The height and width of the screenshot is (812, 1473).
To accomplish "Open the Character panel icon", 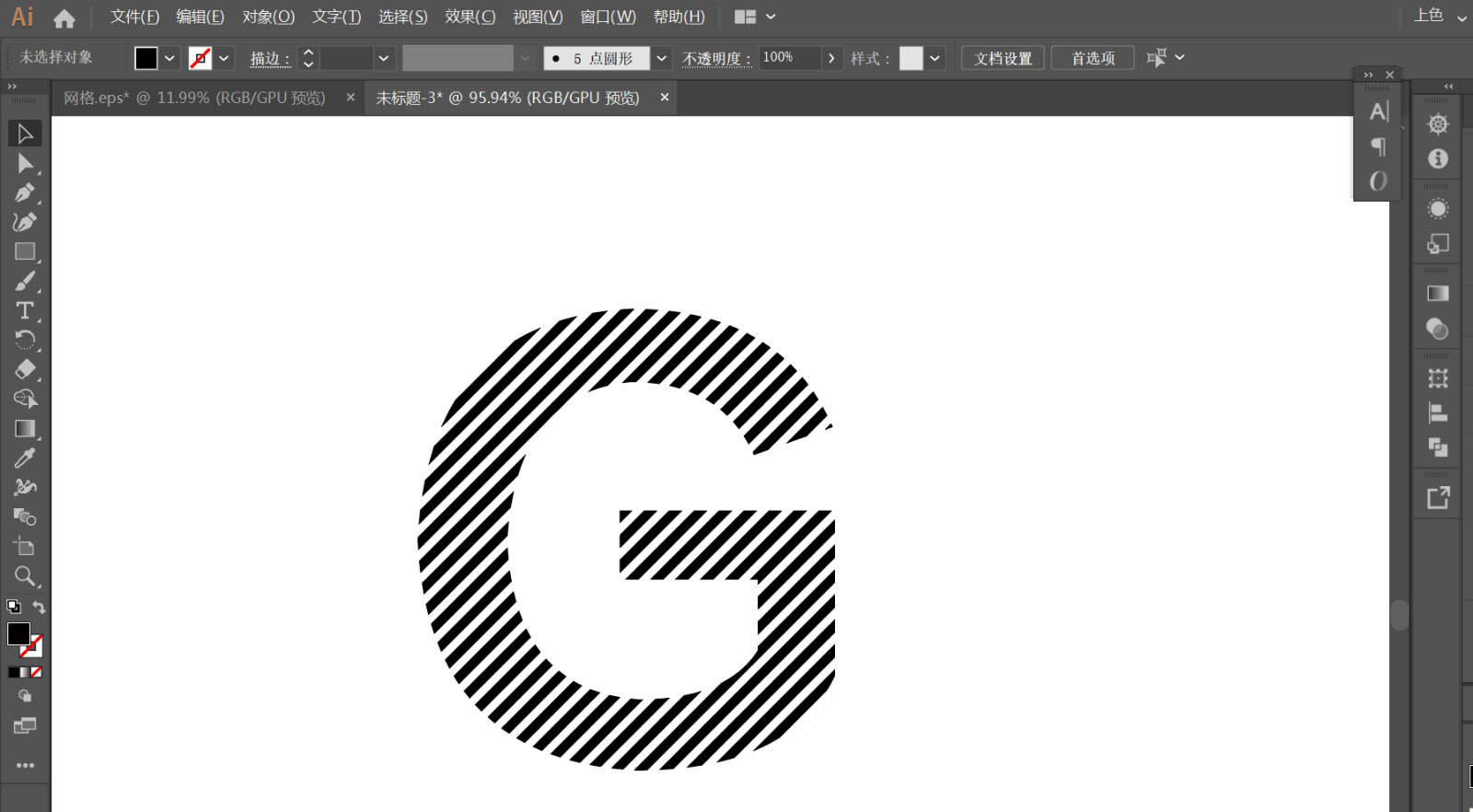I will [1378, 111].
